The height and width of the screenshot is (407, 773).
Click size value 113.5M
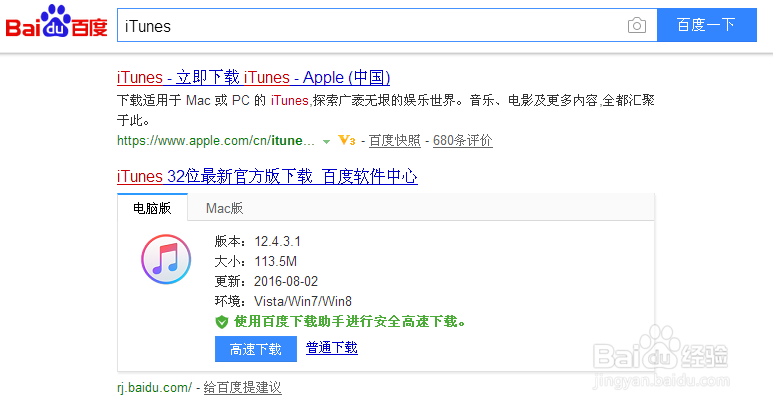[276, 261]
